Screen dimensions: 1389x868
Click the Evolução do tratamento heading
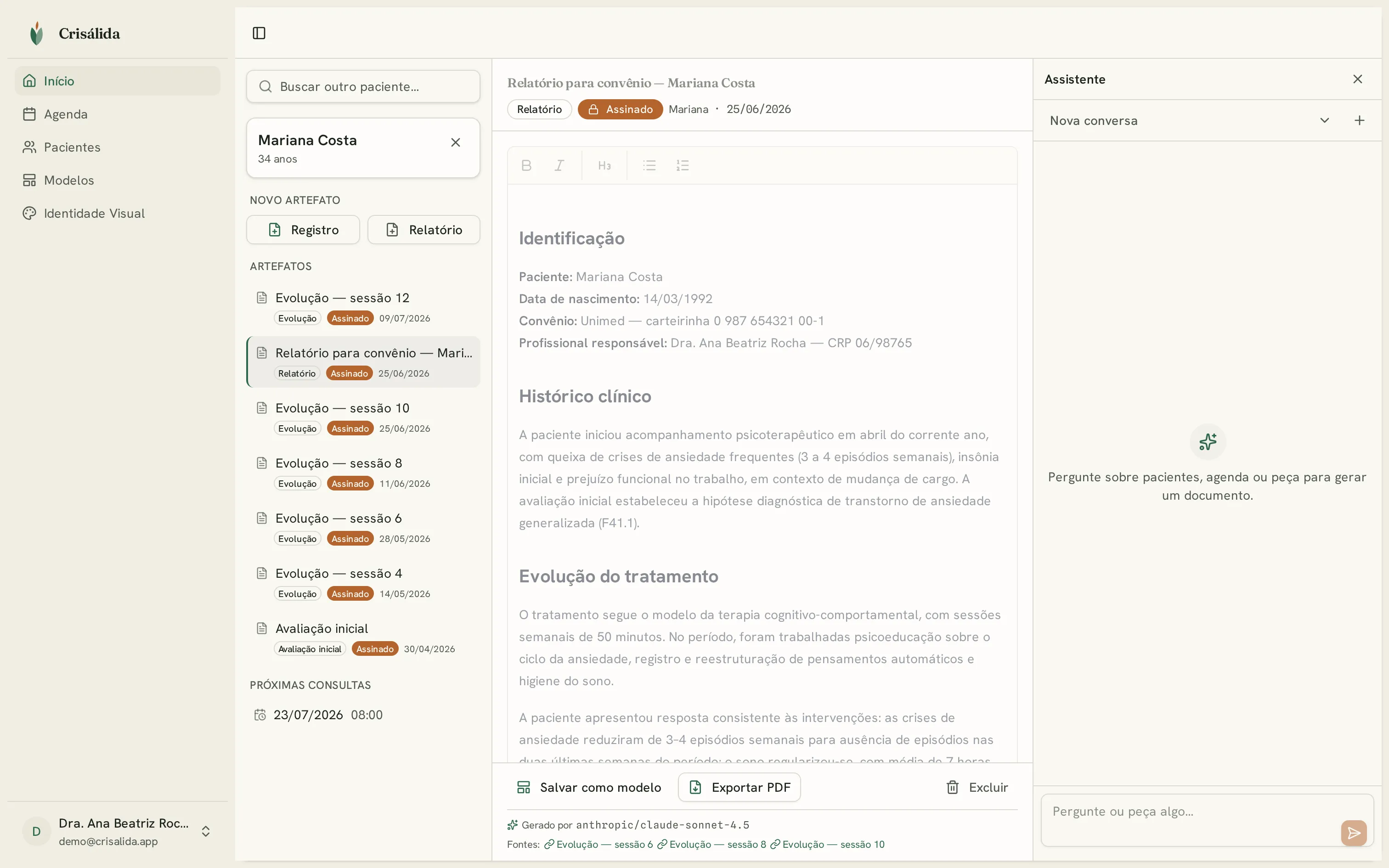pyautogui.click(x=618, y=576)
